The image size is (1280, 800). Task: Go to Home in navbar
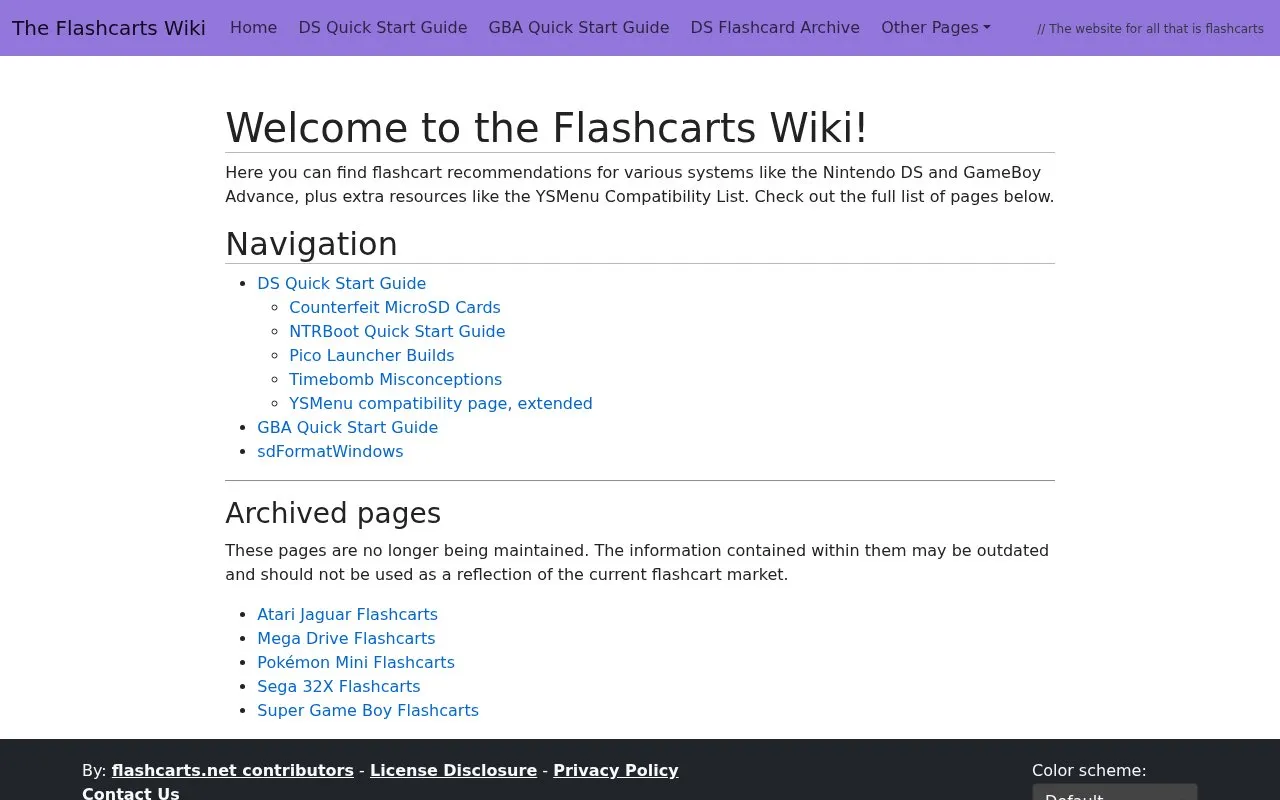(x=253, y=28)
